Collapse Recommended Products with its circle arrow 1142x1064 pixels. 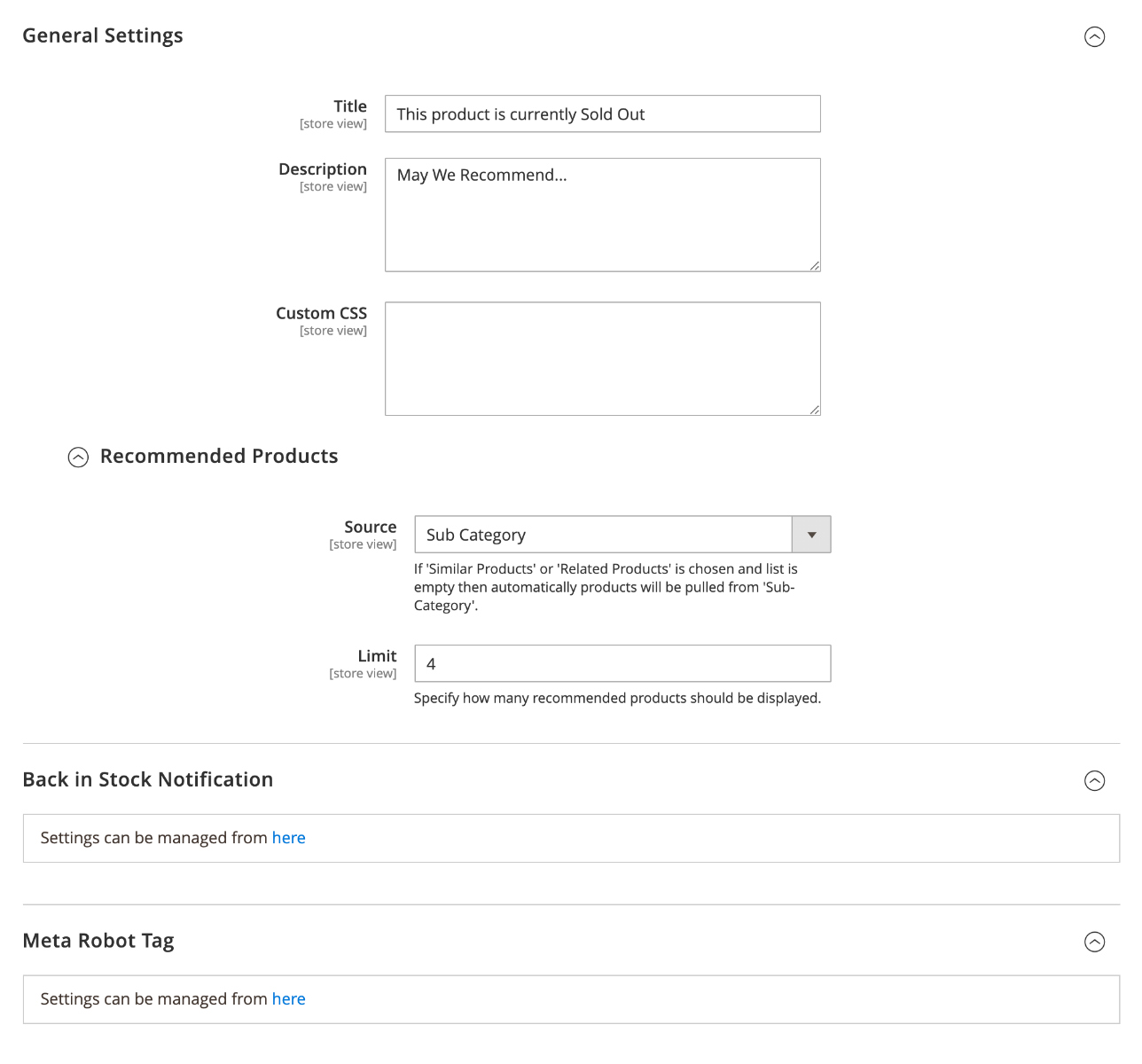78,457
